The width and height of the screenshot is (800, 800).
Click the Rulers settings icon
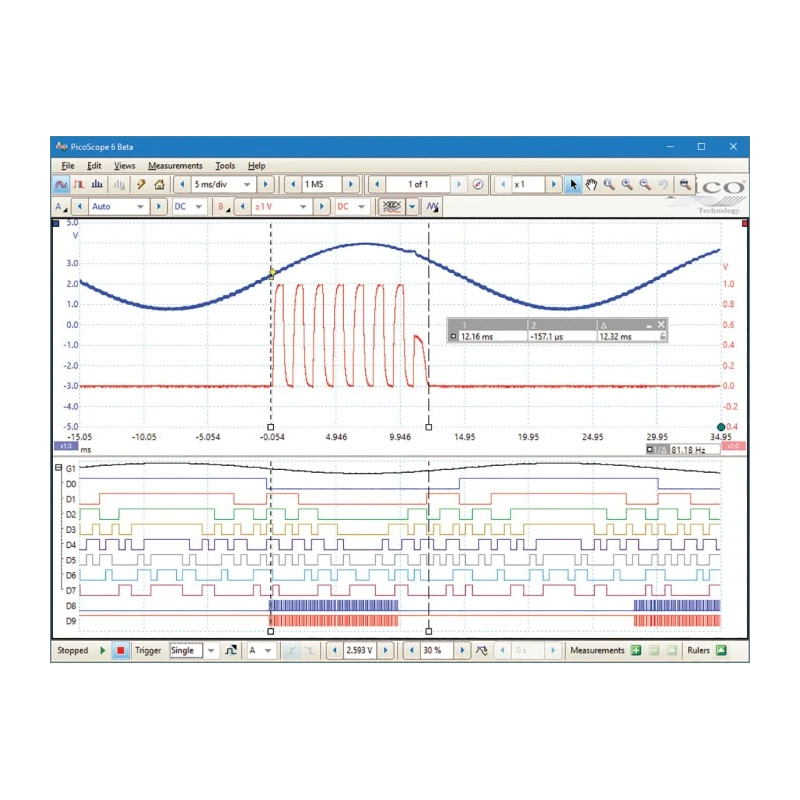click(x=721, y=651)
